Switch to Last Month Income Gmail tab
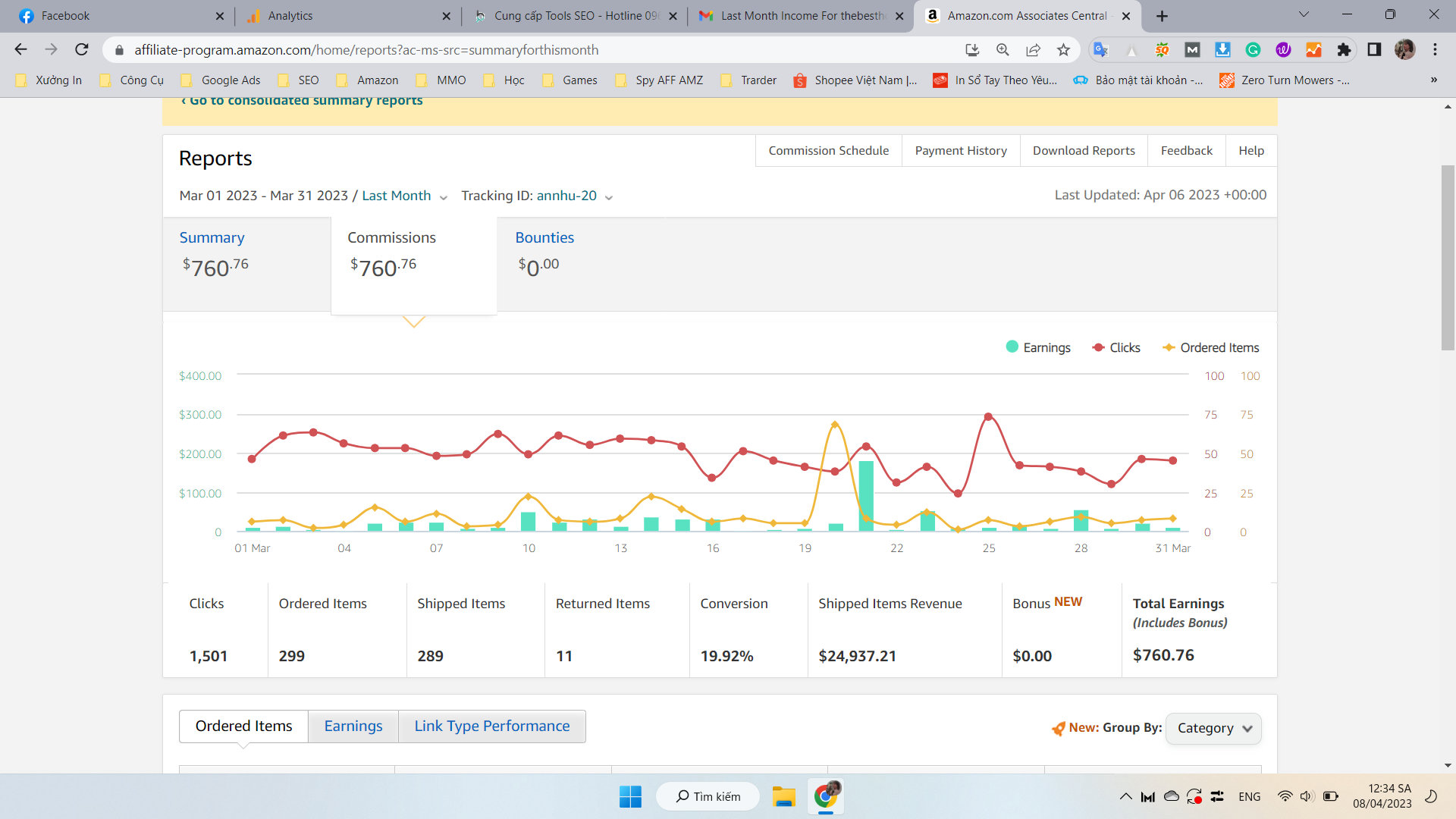The height and width of the screenshot is (819, 1456). pyautogui.click(x=801, y=16)
